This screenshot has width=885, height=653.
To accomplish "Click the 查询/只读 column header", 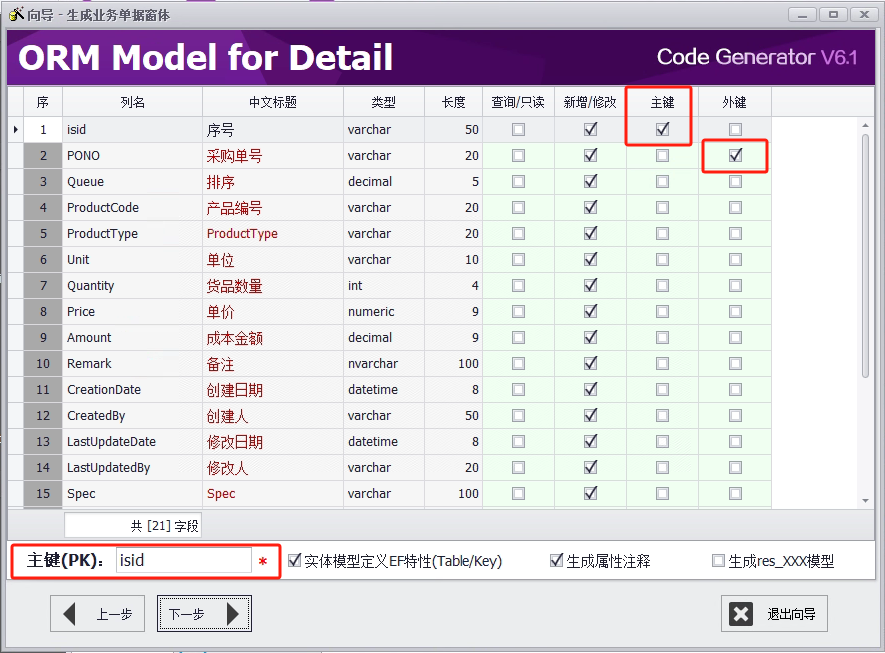I will [x=518, y=102].
